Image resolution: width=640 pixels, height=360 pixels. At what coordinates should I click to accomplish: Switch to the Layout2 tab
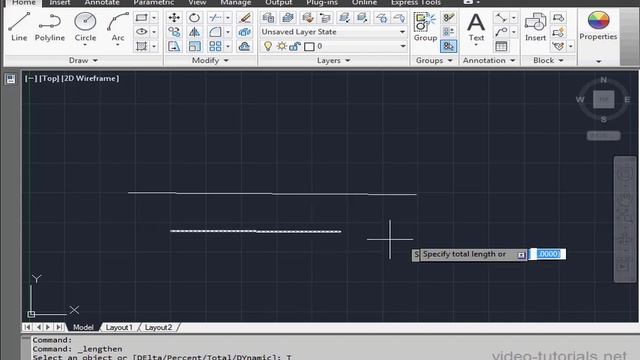[158, 327]
